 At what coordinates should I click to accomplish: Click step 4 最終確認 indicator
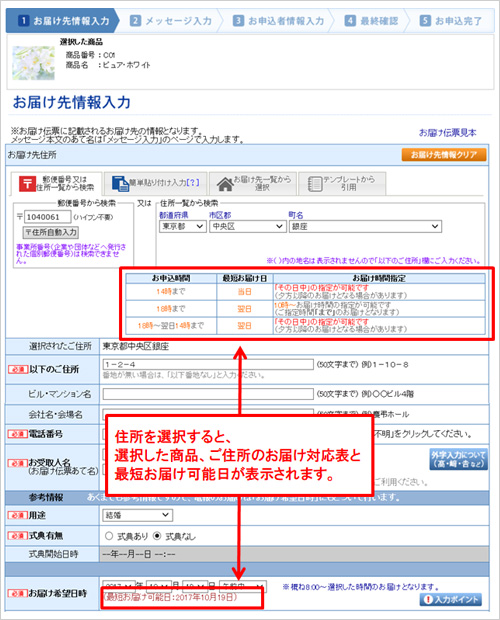click(x=371, y=21)
